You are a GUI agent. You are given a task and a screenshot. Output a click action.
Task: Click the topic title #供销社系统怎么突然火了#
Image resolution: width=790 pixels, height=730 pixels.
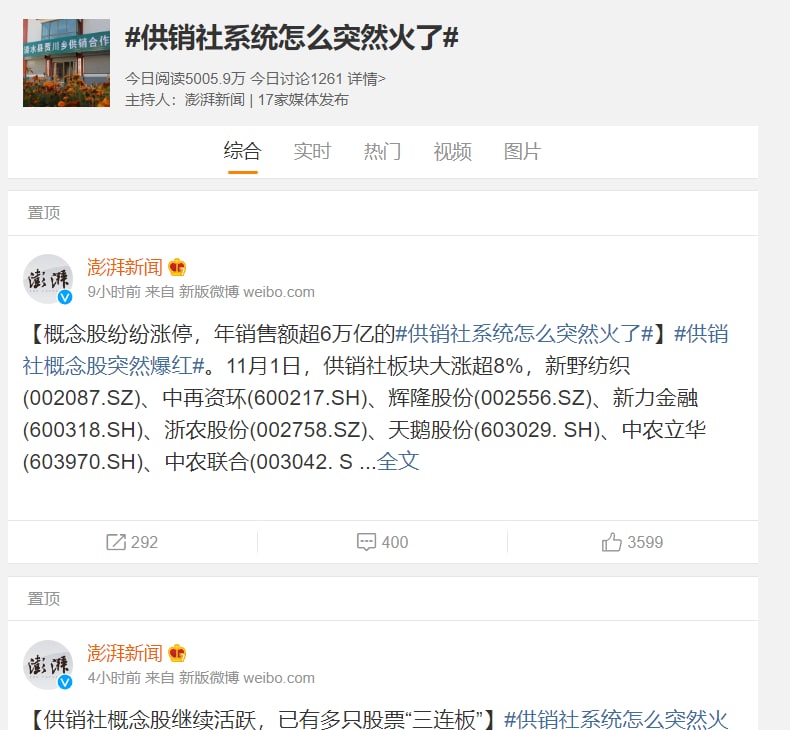[x=292, y=38]
